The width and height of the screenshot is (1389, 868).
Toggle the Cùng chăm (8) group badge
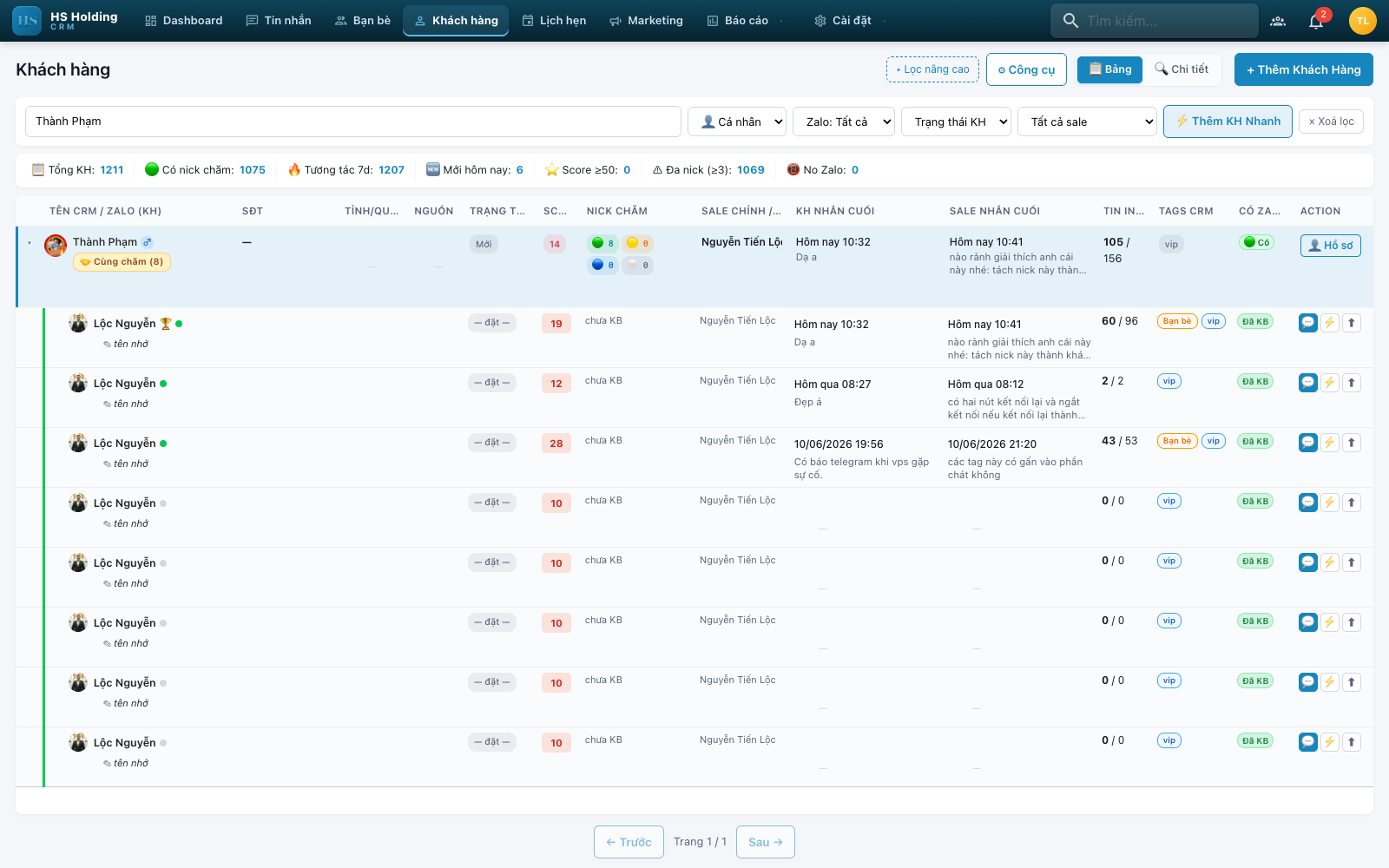pos(122,262)
